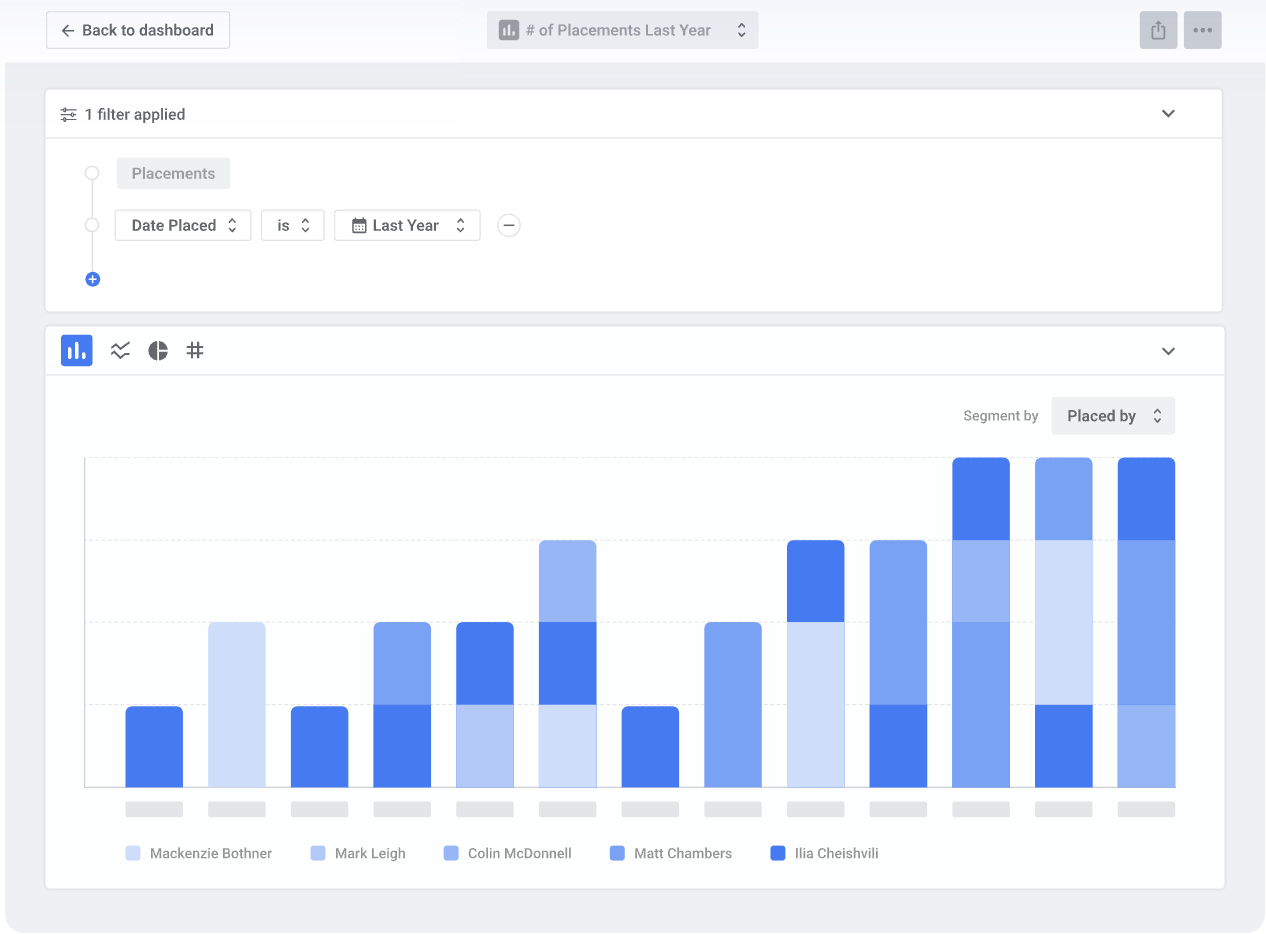Open the pie chart visualization
The width and height of the screenshot is (1266, 934).
click(x=158, y=350)
